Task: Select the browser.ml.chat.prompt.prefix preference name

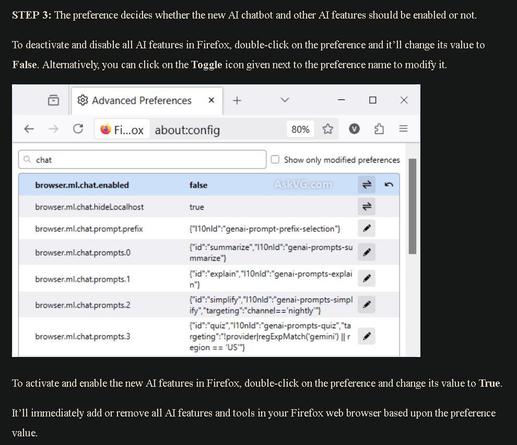Action: point(89,229)
